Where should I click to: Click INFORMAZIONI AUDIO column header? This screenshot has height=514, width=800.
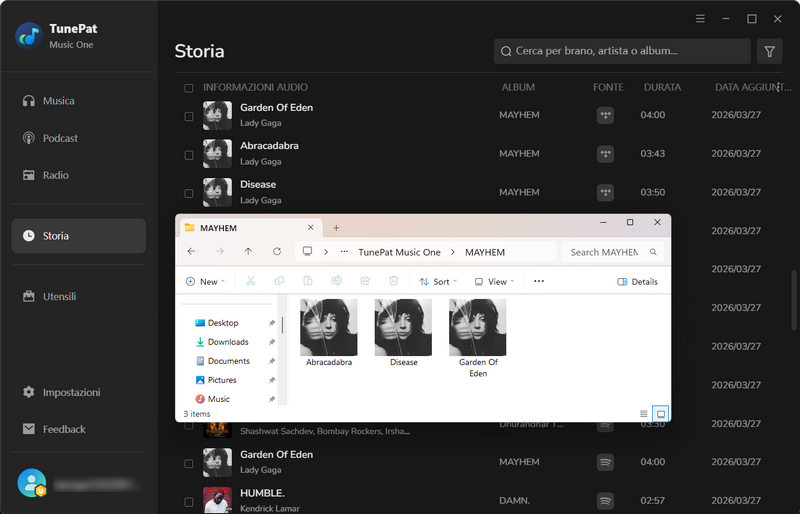click(x=255, y=87)
